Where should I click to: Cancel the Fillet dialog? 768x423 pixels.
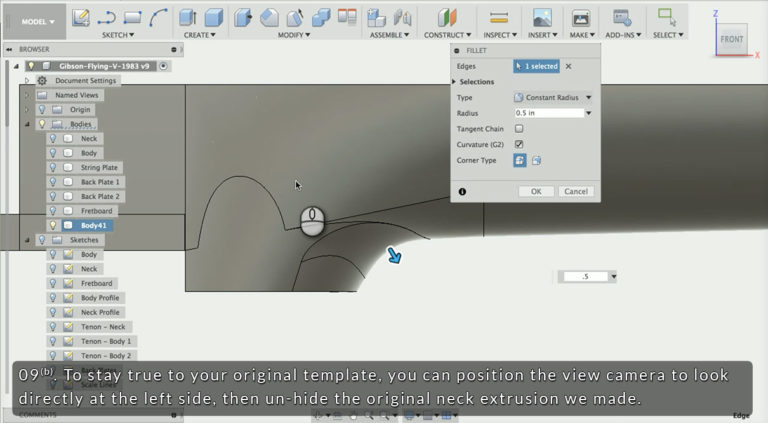point(575,191)
